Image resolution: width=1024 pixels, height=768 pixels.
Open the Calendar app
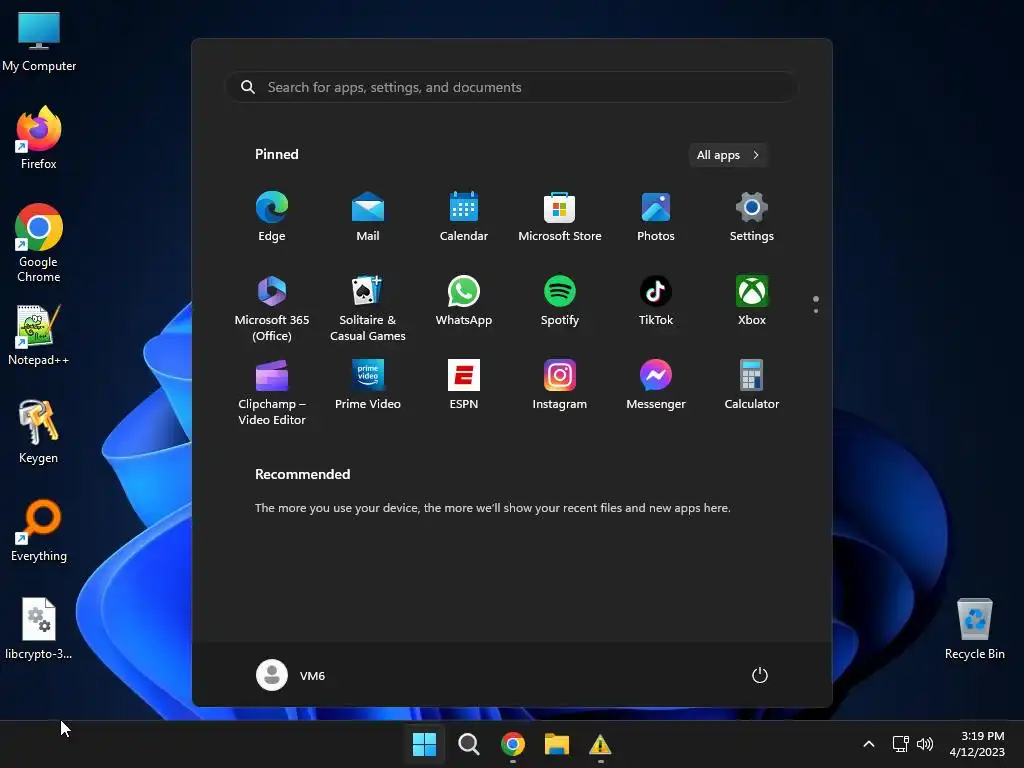[x=464, y=217]
